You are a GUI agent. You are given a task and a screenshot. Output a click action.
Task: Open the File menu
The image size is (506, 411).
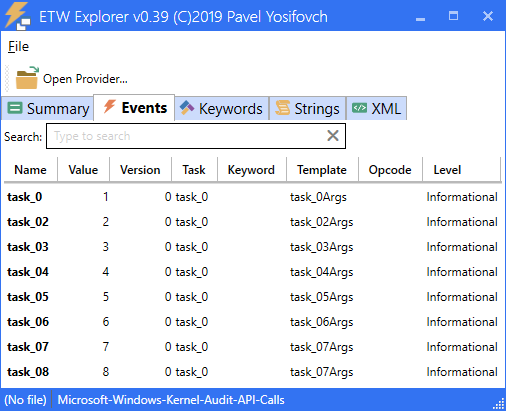(x=18, y=46)
